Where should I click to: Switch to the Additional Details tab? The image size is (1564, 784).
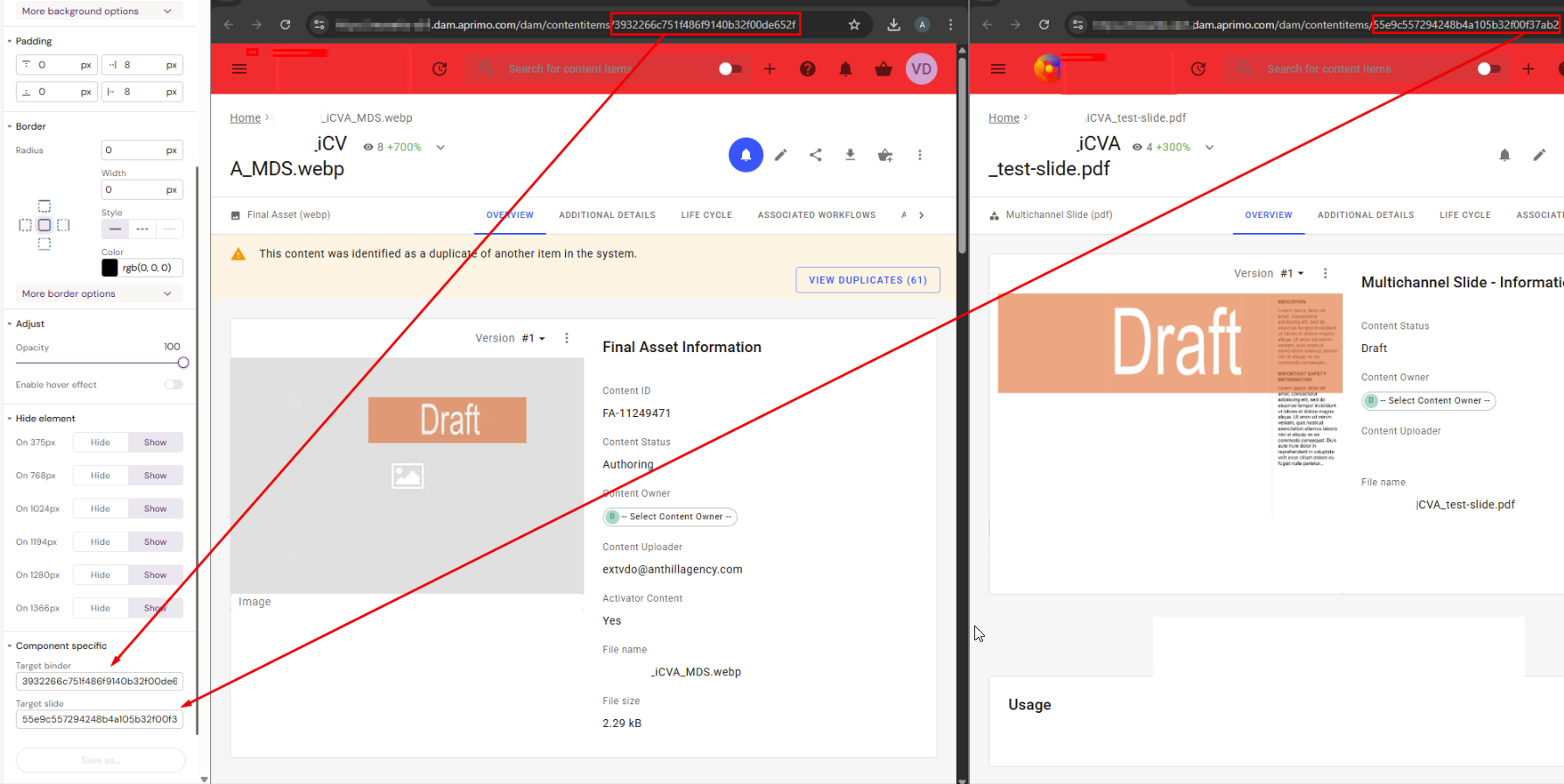(x=607, y=215)
